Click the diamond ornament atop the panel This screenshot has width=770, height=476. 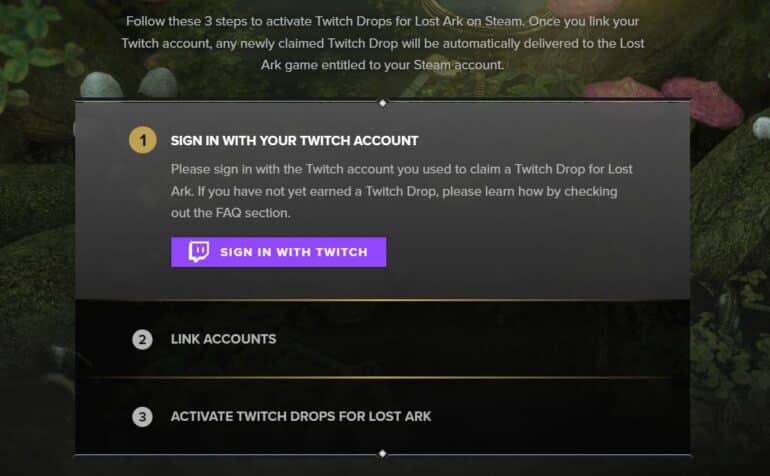pos(382,103)
